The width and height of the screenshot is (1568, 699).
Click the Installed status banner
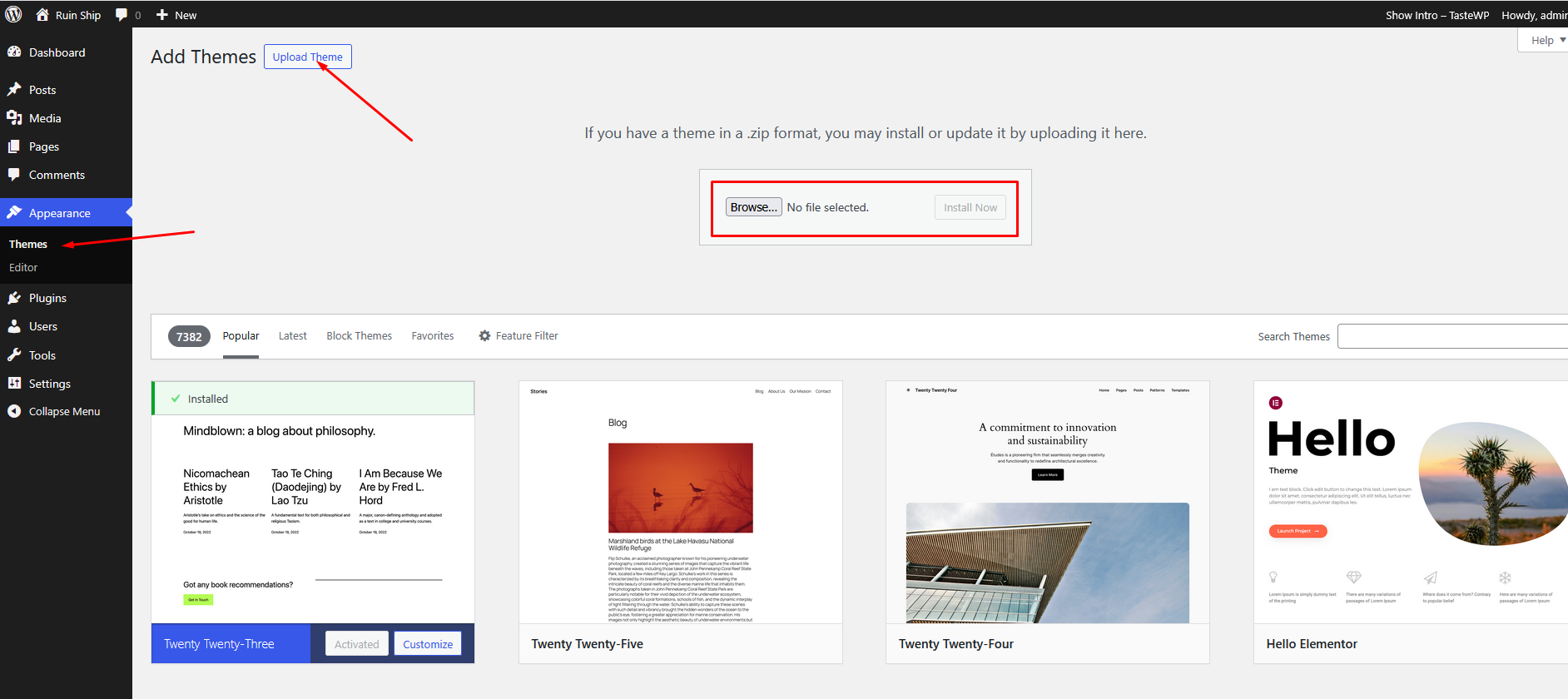point(313,399)
